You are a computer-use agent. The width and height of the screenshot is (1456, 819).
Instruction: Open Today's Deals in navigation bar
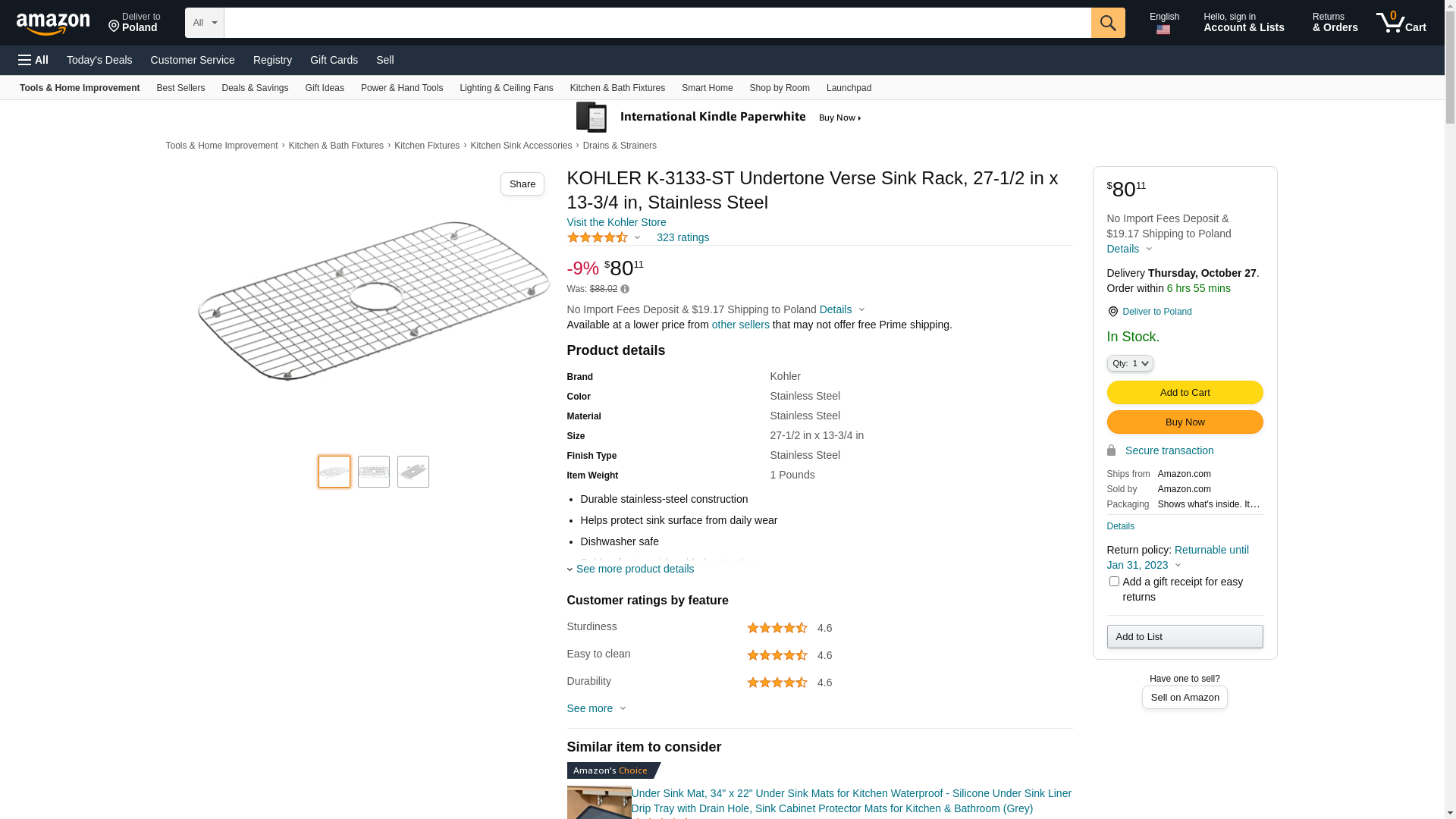[x=99, y=60]
